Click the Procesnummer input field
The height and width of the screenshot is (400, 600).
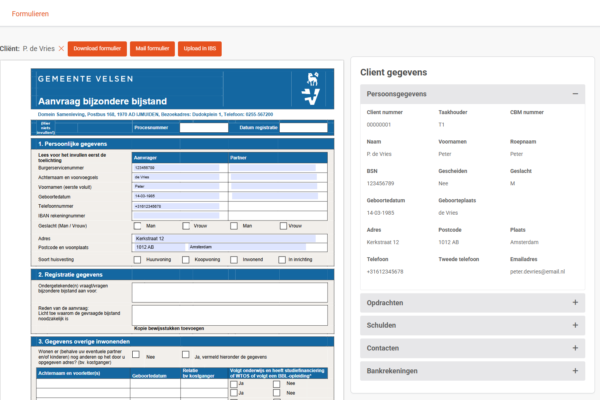(x=204, y=127)
